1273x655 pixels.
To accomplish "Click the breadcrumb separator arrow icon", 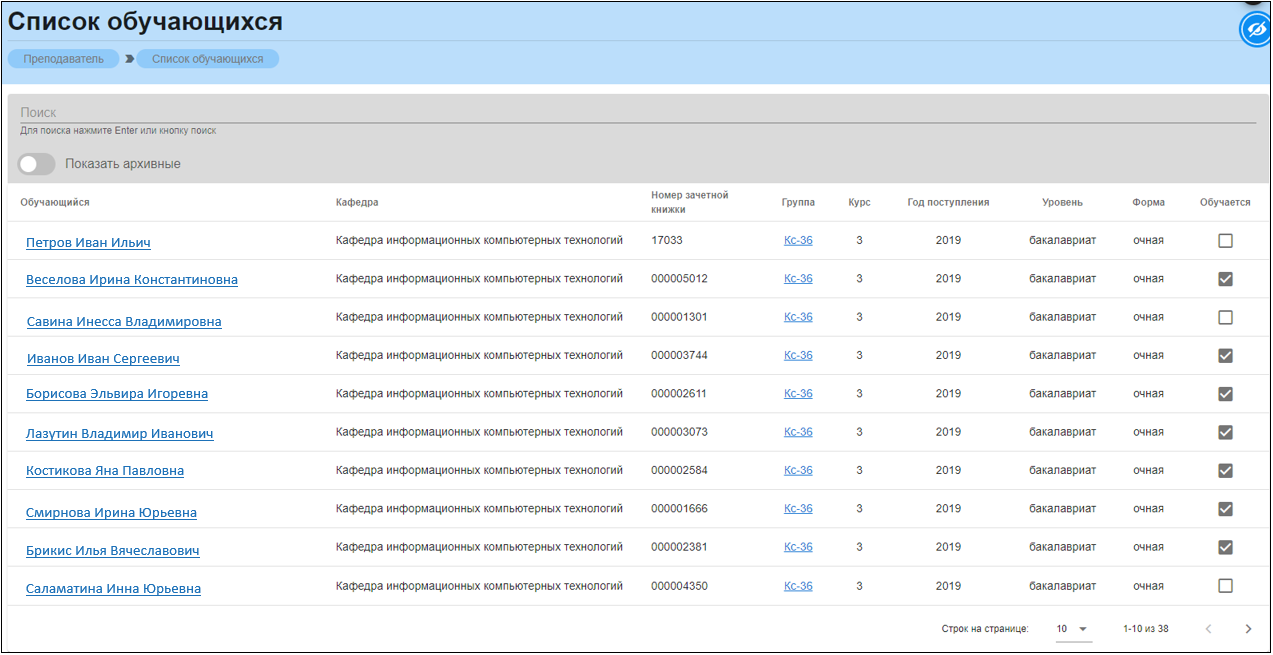I will pyautogui.click(x=129, y=59).
